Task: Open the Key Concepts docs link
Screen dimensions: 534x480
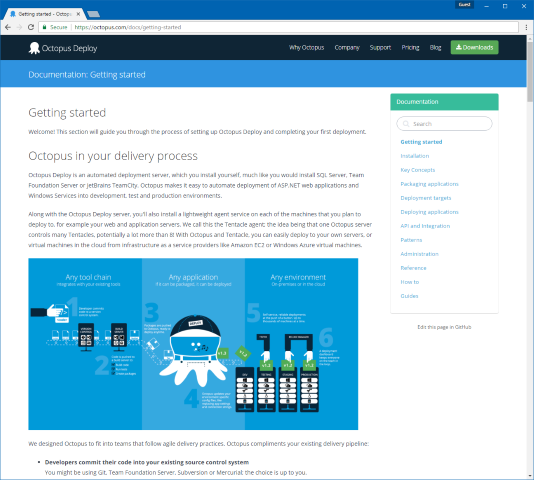Action: click(418, 170)
